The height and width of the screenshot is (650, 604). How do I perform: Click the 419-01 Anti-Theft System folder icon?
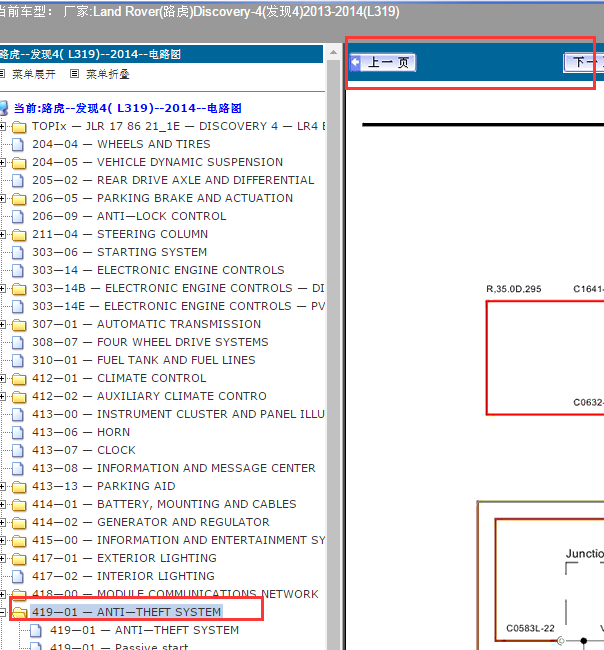pyautogui.click(x=19, y=613)
